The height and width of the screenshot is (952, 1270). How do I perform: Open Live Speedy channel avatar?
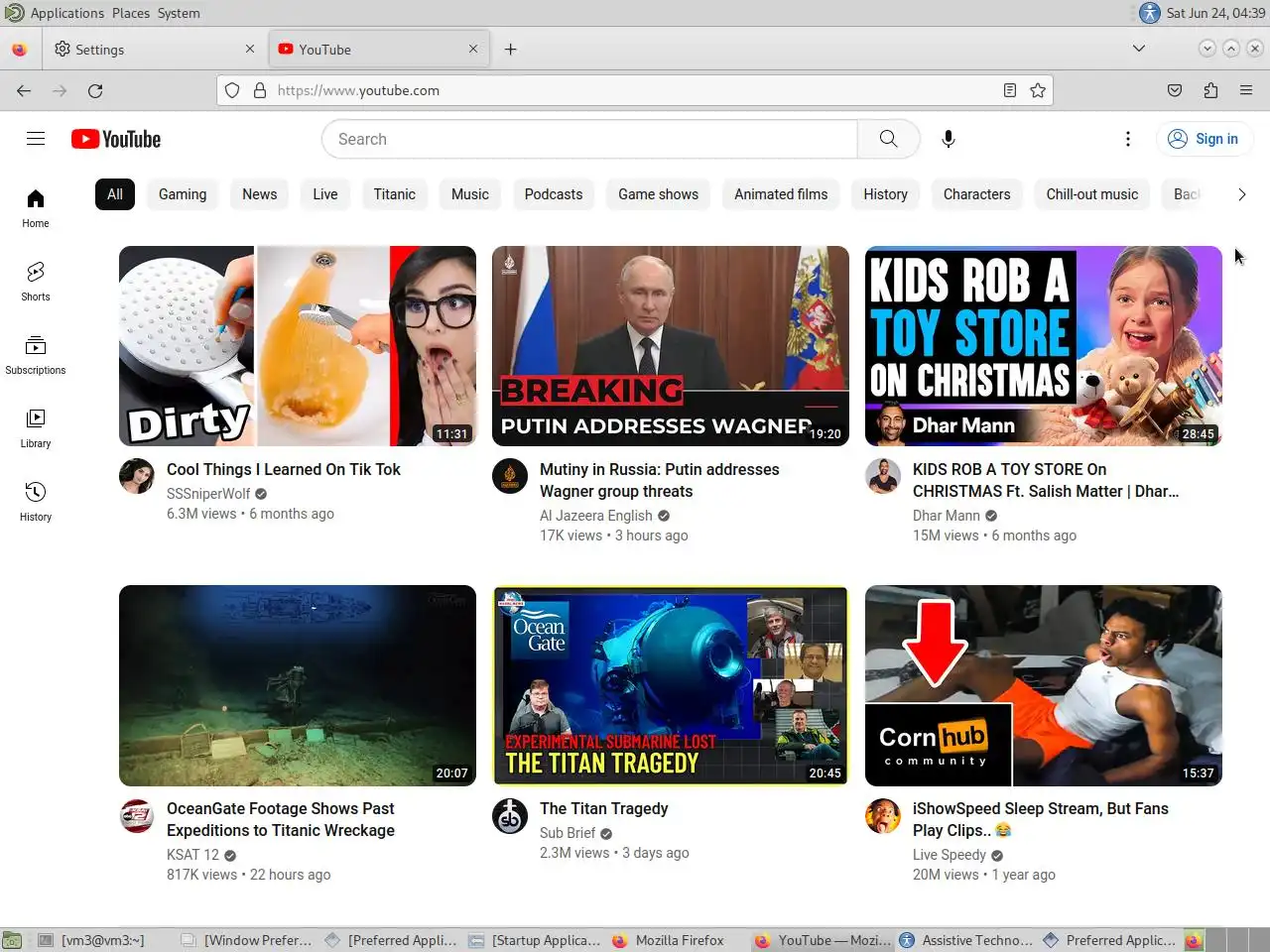click(883, 815)
